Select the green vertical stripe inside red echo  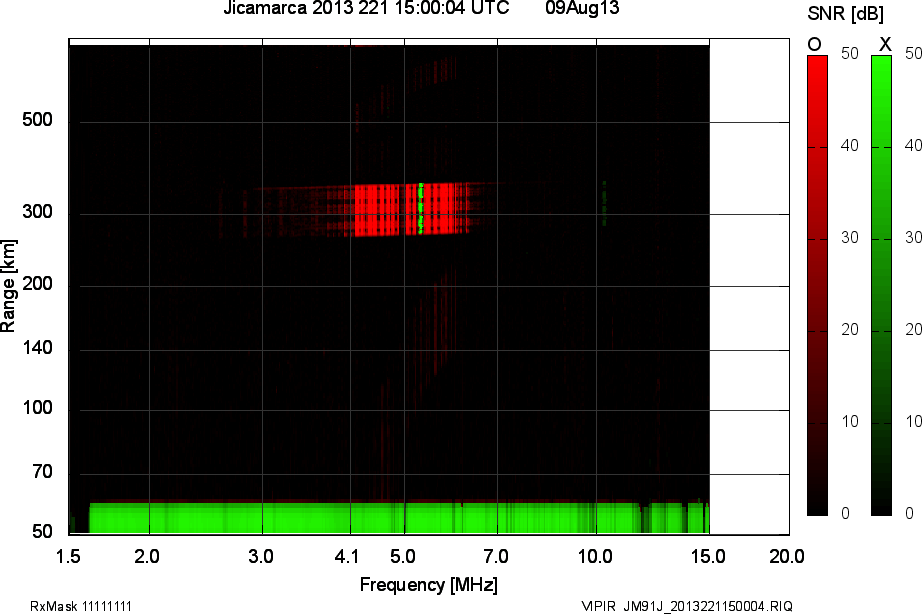(x=421, y=208)
